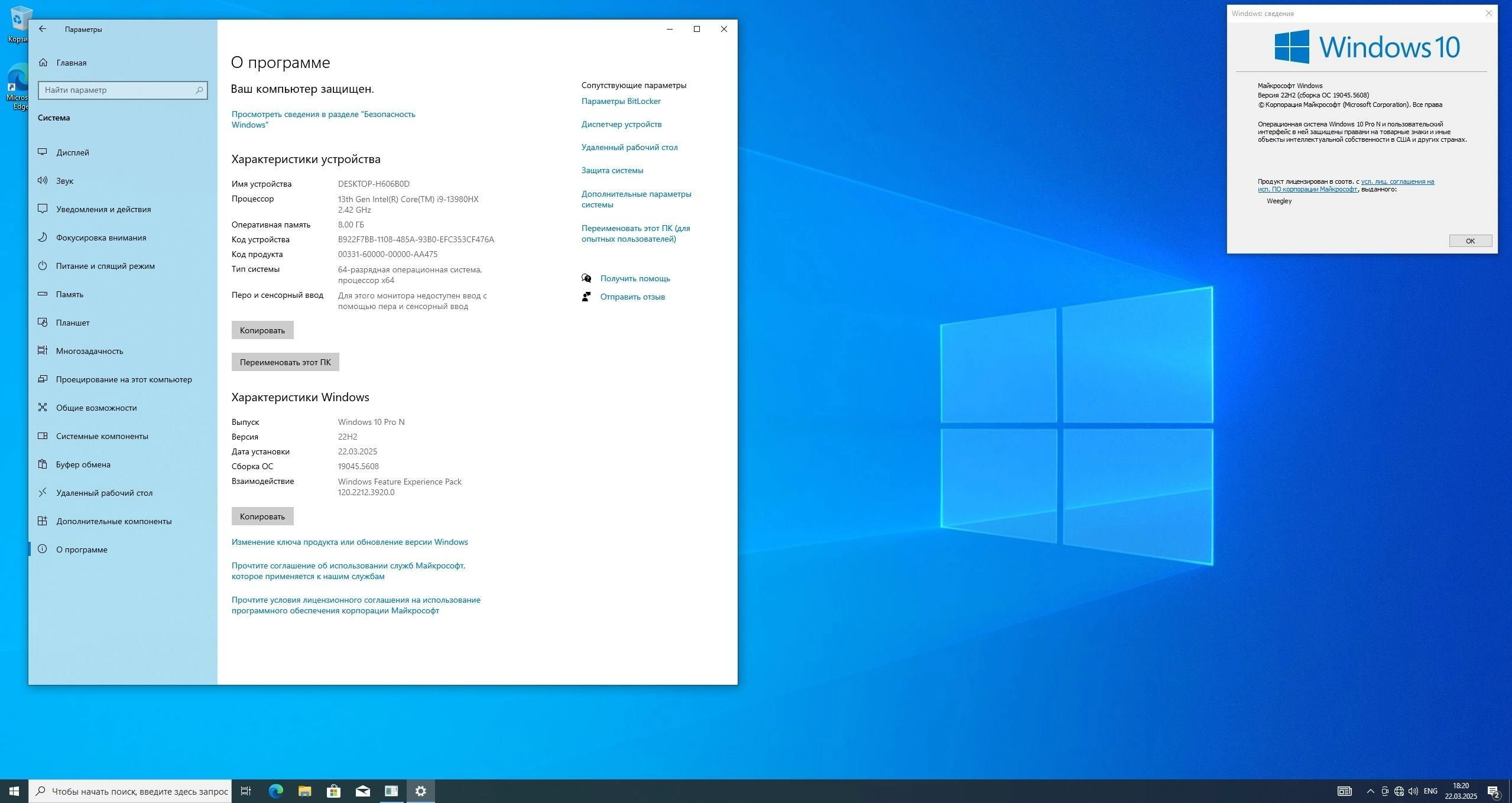The width and height of the screenshot is (1512, 803).
Task: Focus the Найти параметр search field
Action: [x=122, y=90]
